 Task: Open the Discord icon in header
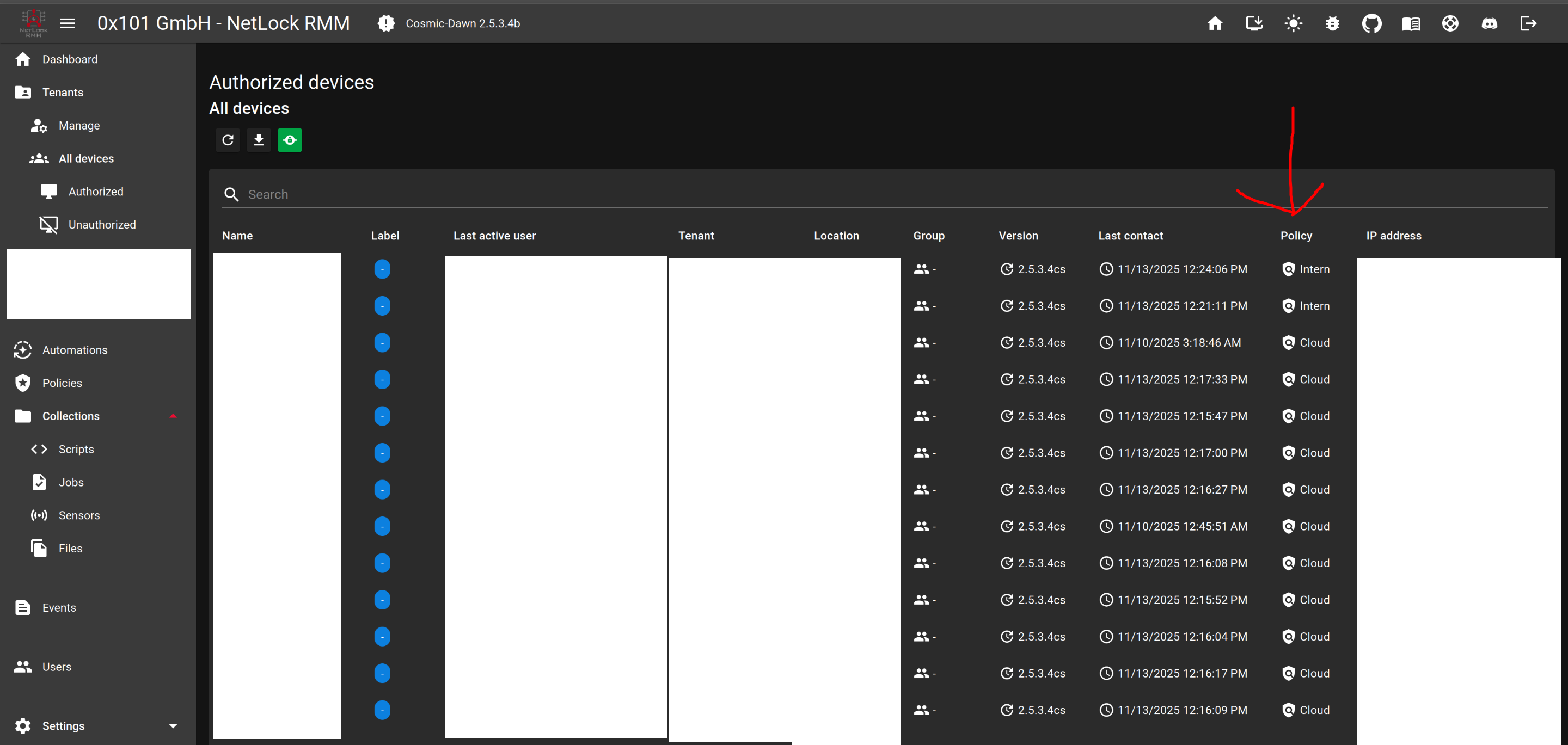click(1489, 24)
